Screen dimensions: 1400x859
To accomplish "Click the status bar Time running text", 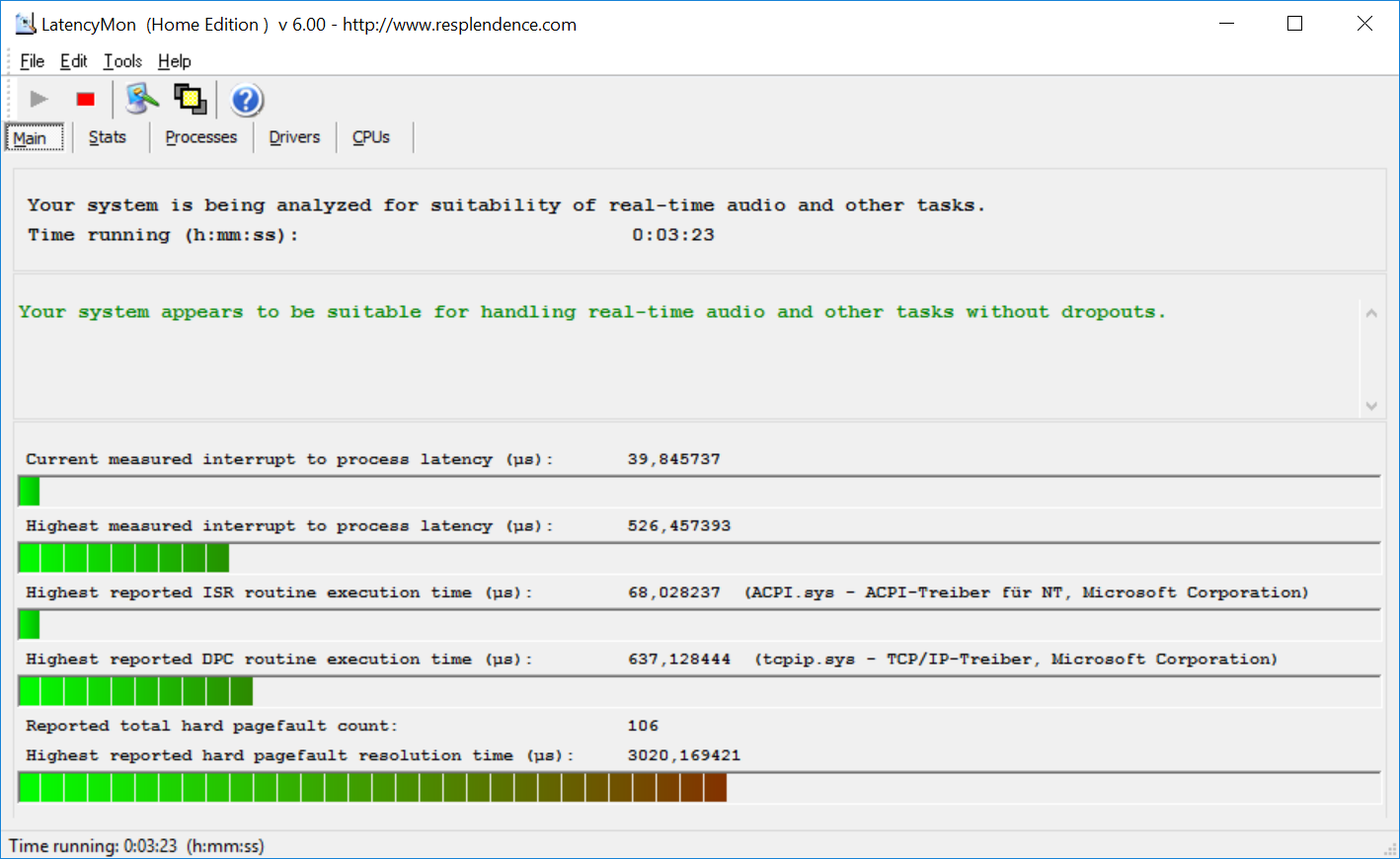I will tap(136, 846).
